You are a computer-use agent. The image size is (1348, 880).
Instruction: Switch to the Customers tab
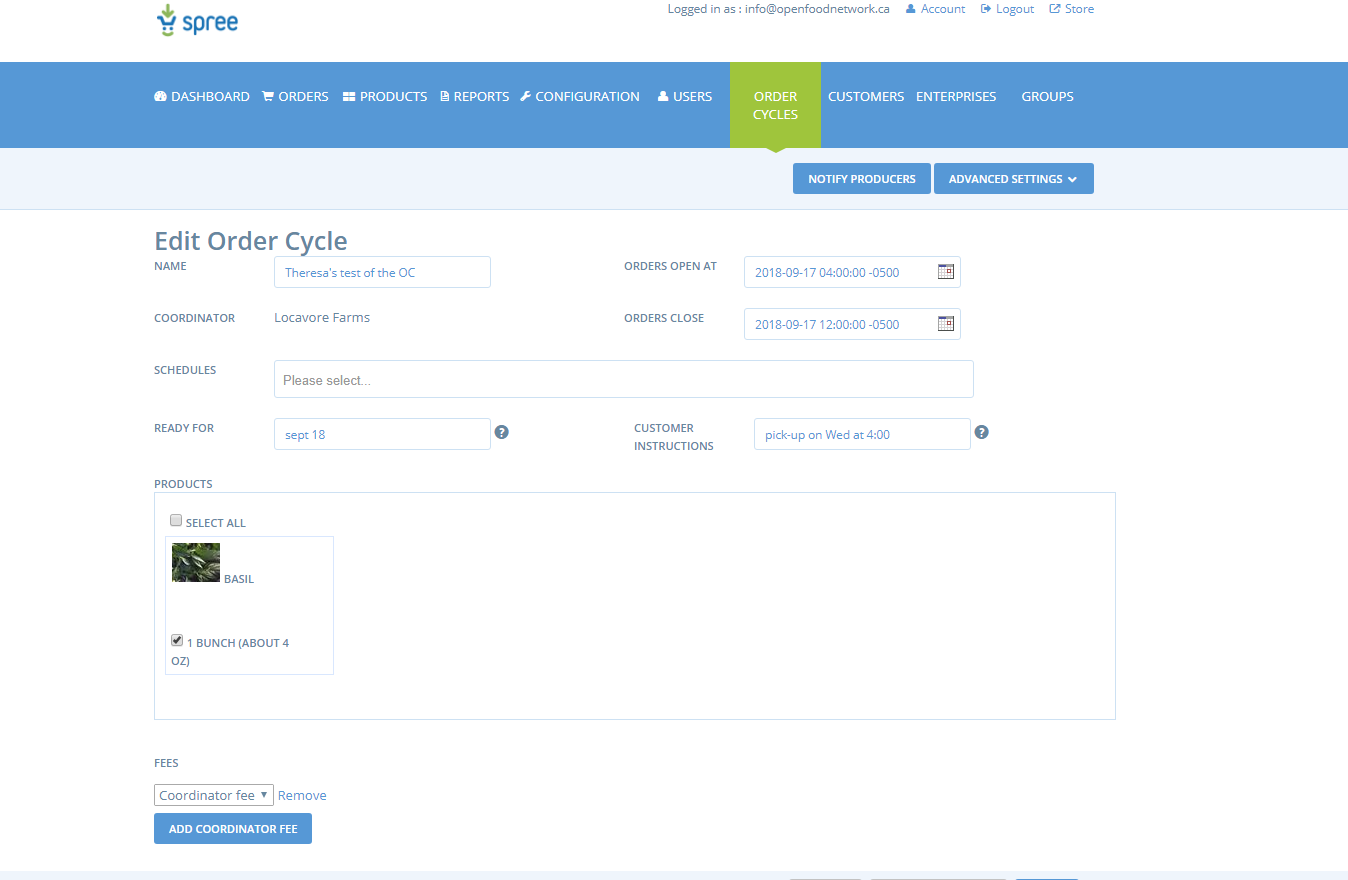coord(865,96)
